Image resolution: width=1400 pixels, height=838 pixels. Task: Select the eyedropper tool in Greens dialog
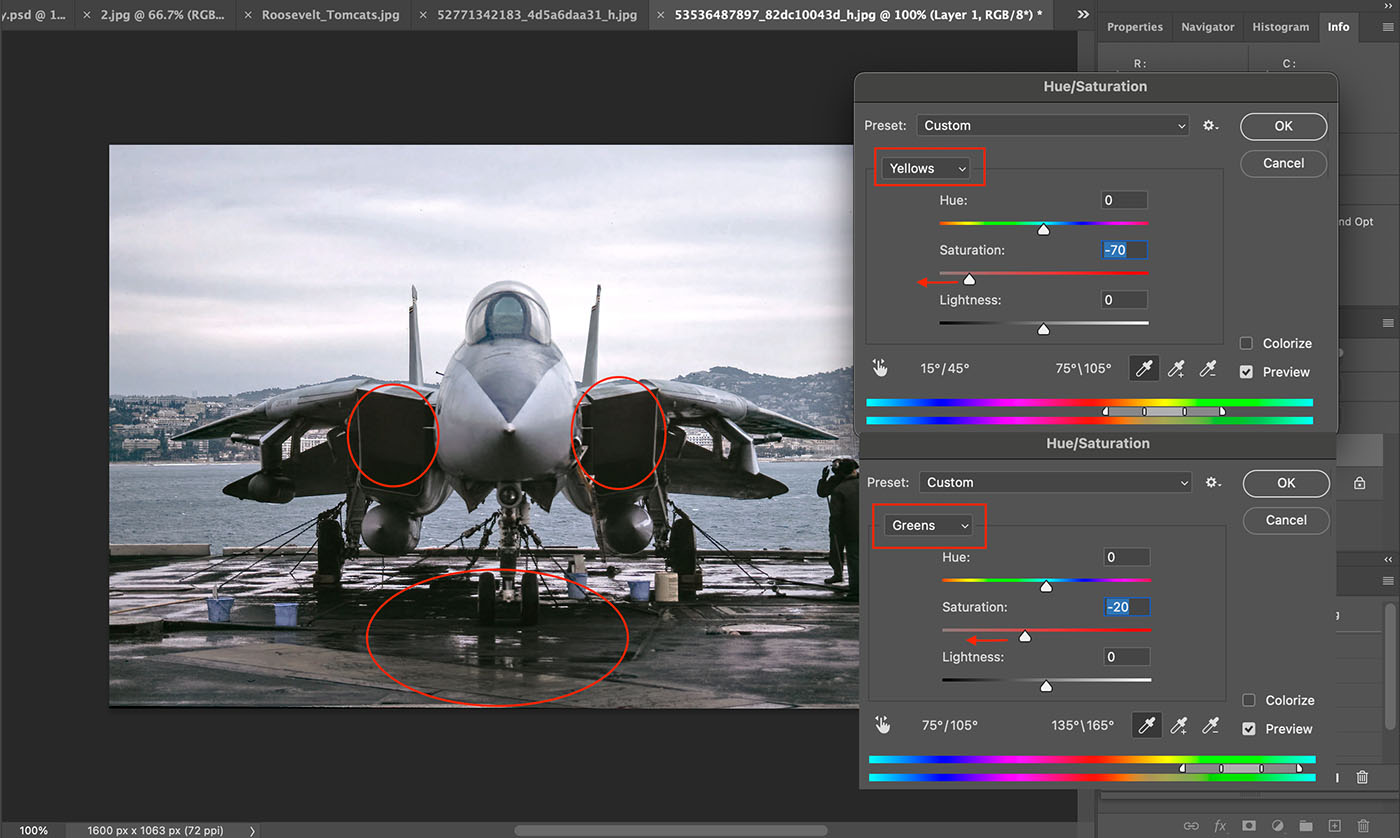(1146, 725)
